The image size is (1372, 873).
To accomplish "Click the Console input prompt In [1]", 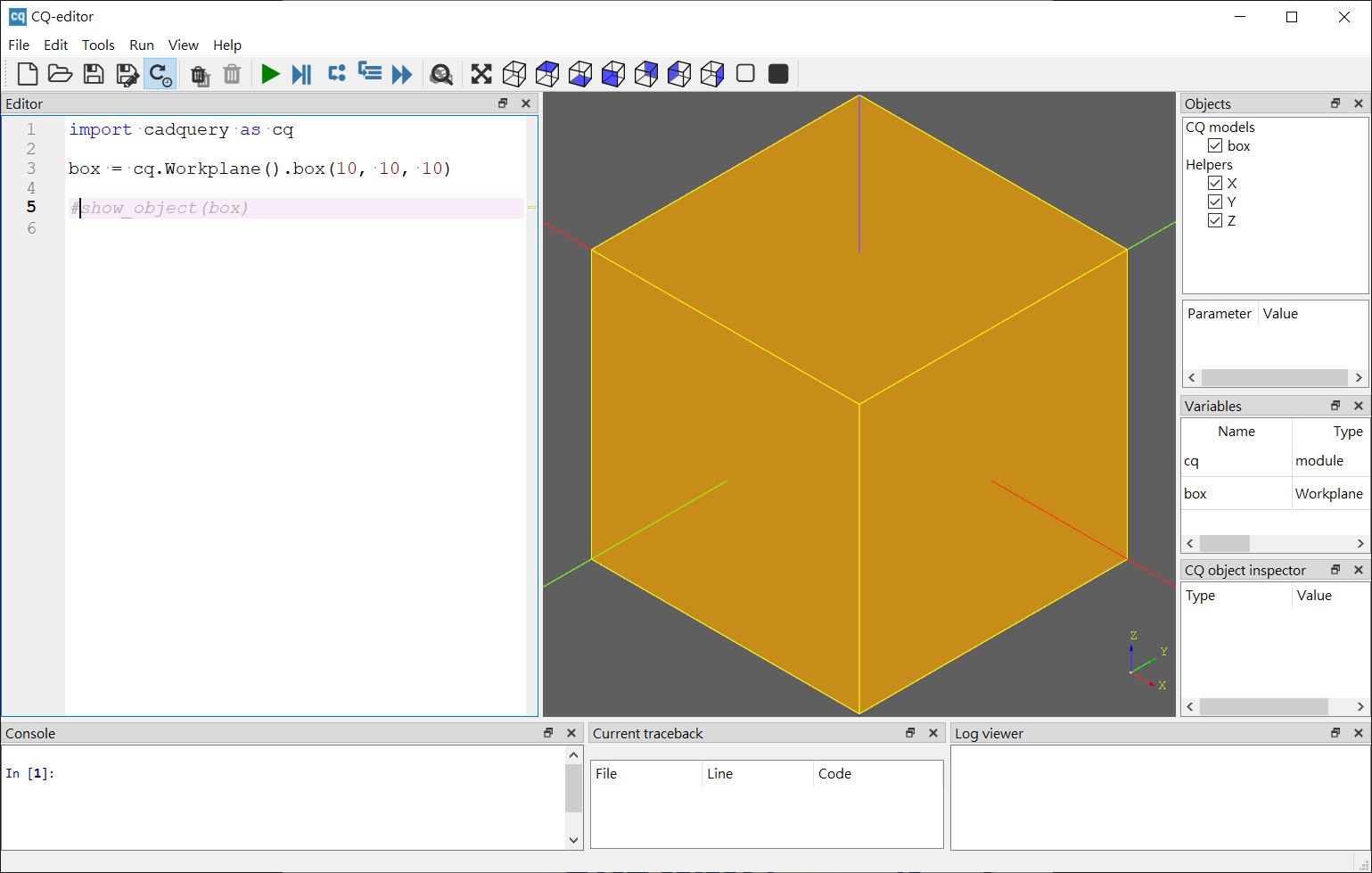I will (30, 773).
